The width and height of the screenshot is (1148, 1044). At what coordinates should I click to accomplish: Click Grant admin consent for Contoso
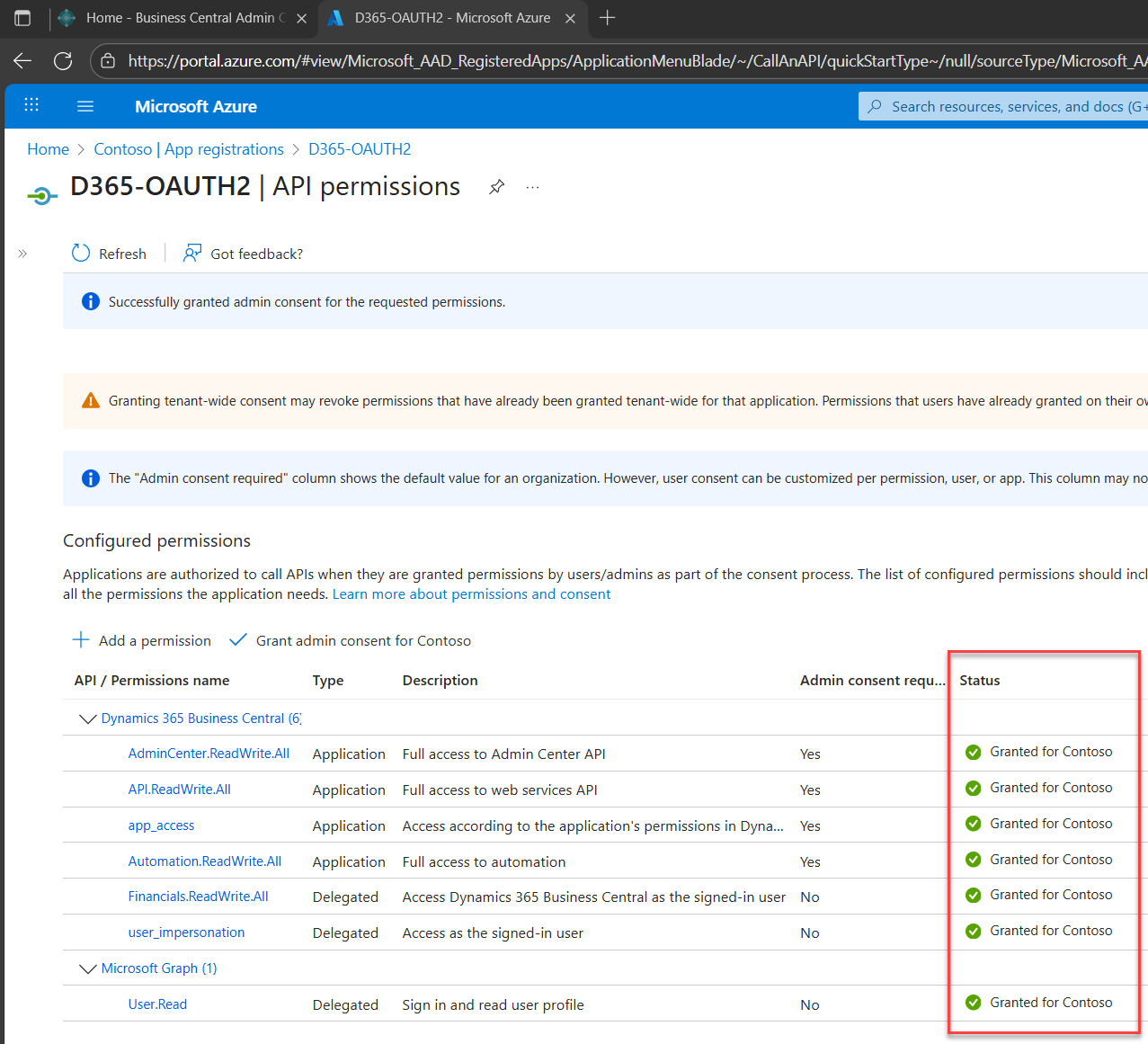click(351, 640)
